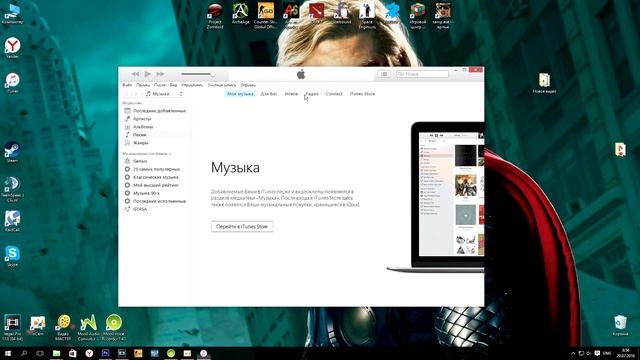Open the Вид menu
The height and width of the screenshot is (360, 640).
point(173,85)
